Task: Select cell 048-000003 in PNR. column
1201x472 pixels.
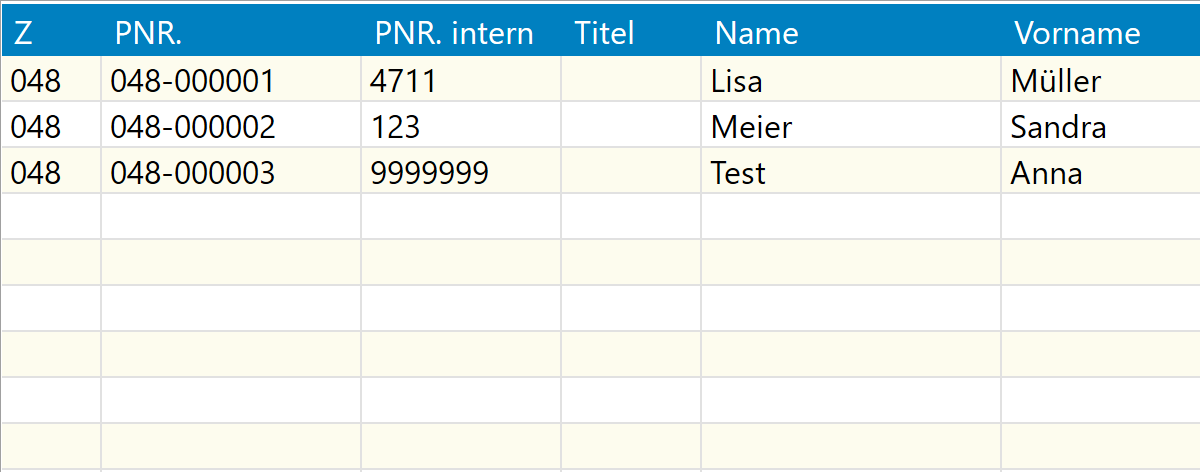Action: point(231,172)
